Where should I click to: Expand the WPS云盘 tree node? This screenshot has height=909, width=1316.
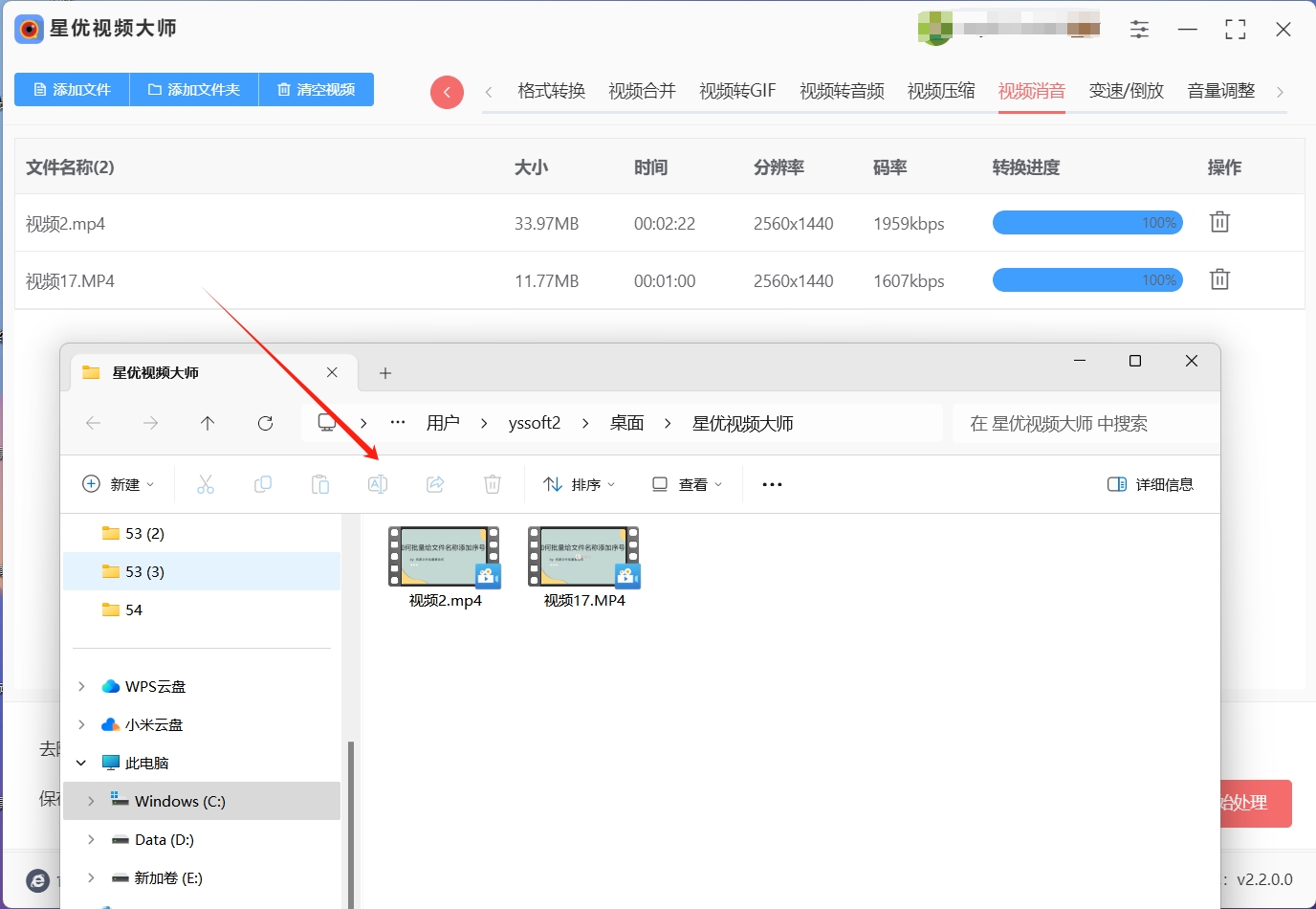81,686
